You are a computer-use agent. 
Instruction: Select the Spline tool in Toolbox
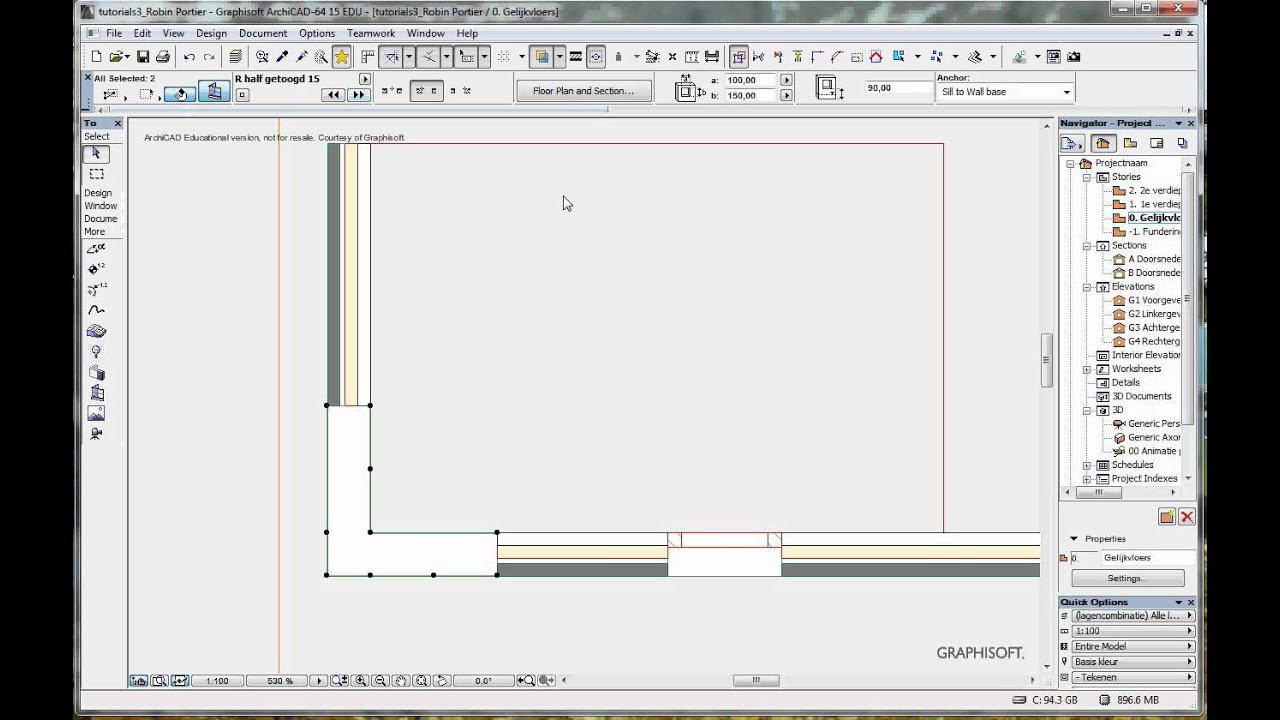point(96,310)
